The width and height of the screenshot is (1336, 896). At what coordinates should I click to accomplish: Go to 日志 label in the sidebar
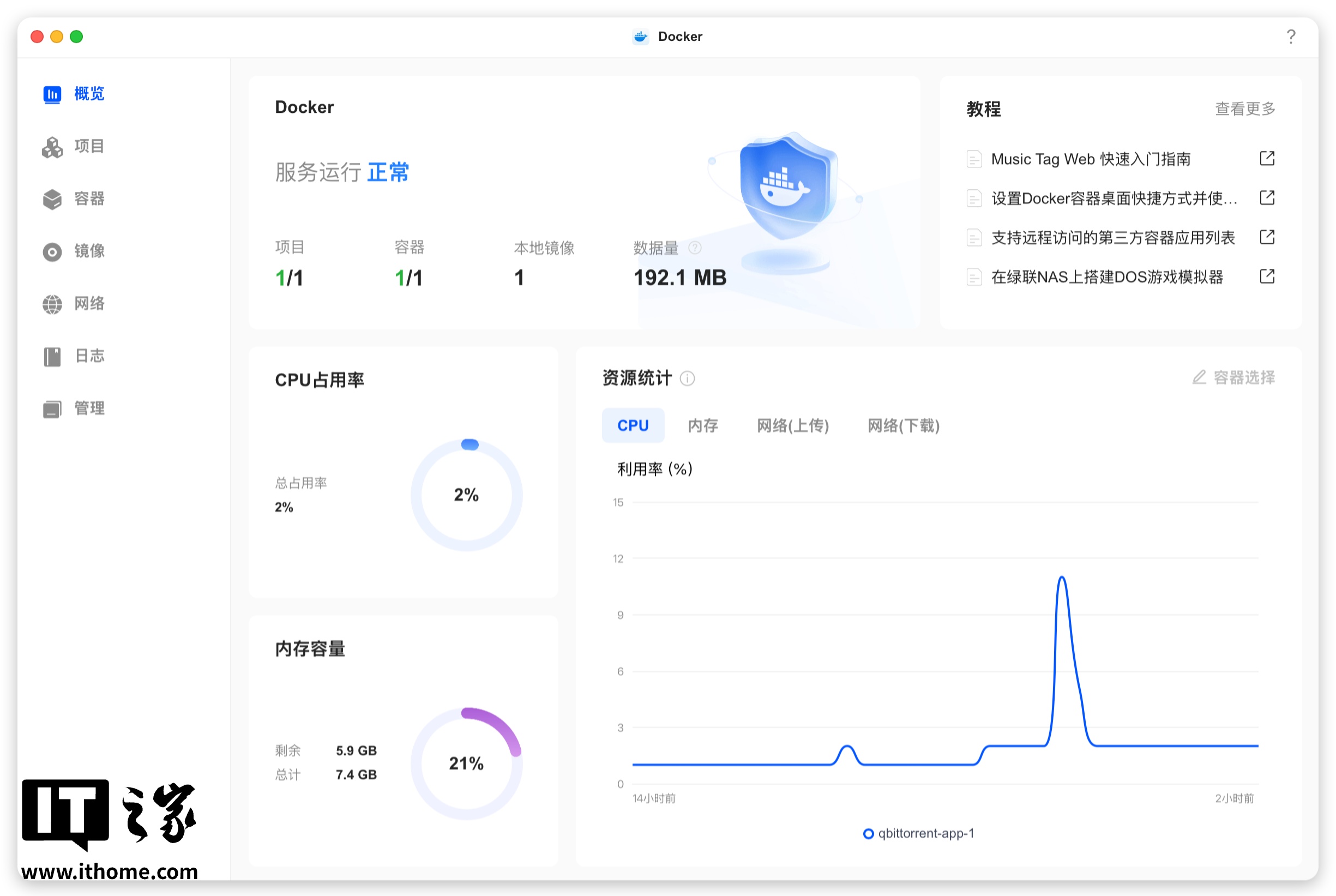(89, 357)
